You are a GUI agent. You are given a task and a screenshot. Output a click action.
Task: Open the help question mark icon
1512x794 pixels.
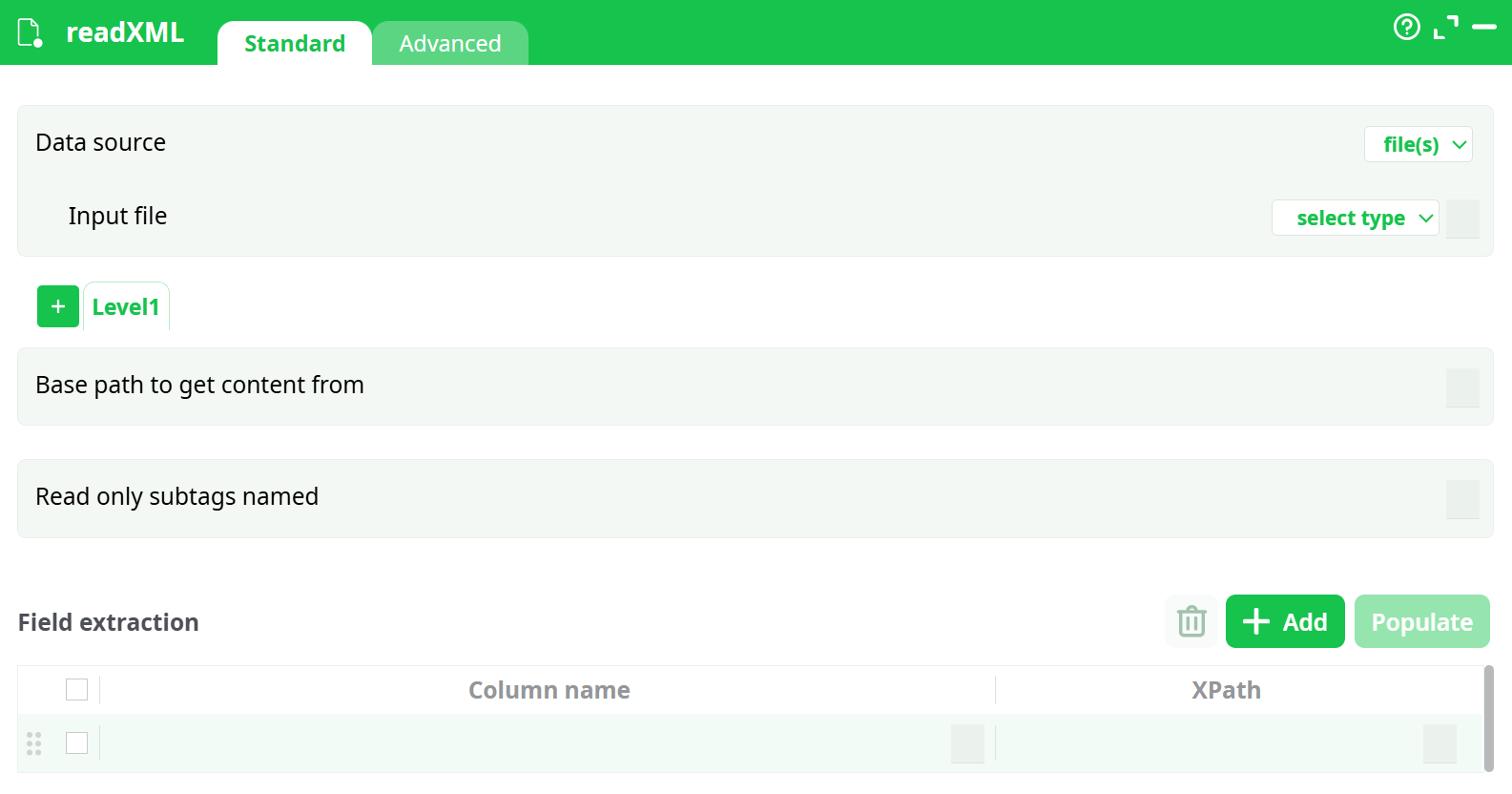click(x=1406, y=27)
